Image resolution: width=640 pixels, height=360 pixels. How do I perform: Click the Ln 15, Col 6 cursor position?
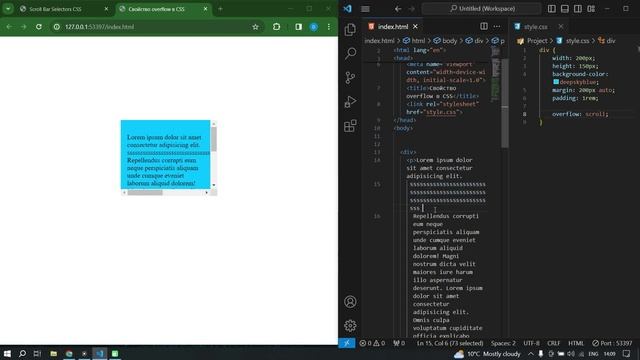[x=450, y=343]
